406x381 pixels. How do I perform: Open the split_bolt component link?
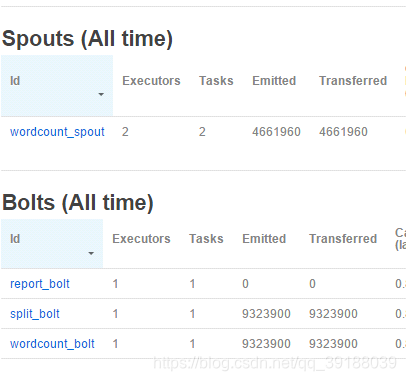click(35, 314)
